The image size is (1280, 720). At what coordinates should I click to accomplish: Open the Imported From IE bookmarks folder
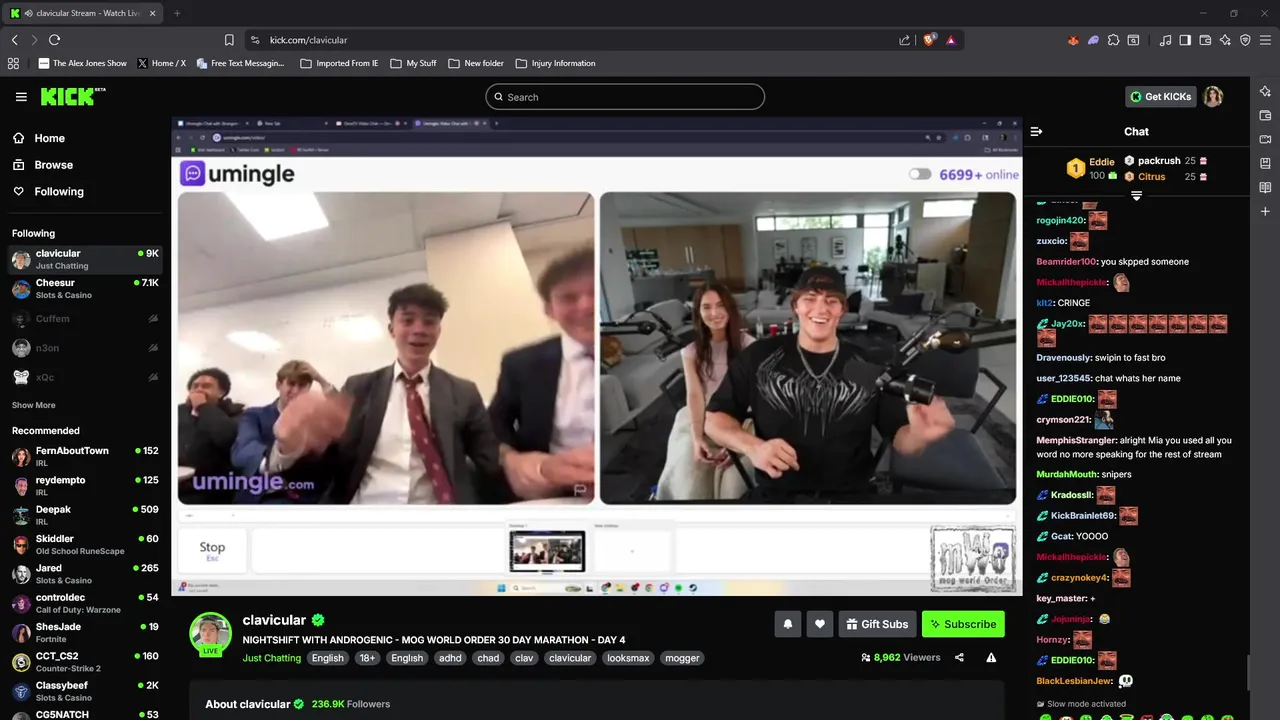tap(339, 63)
